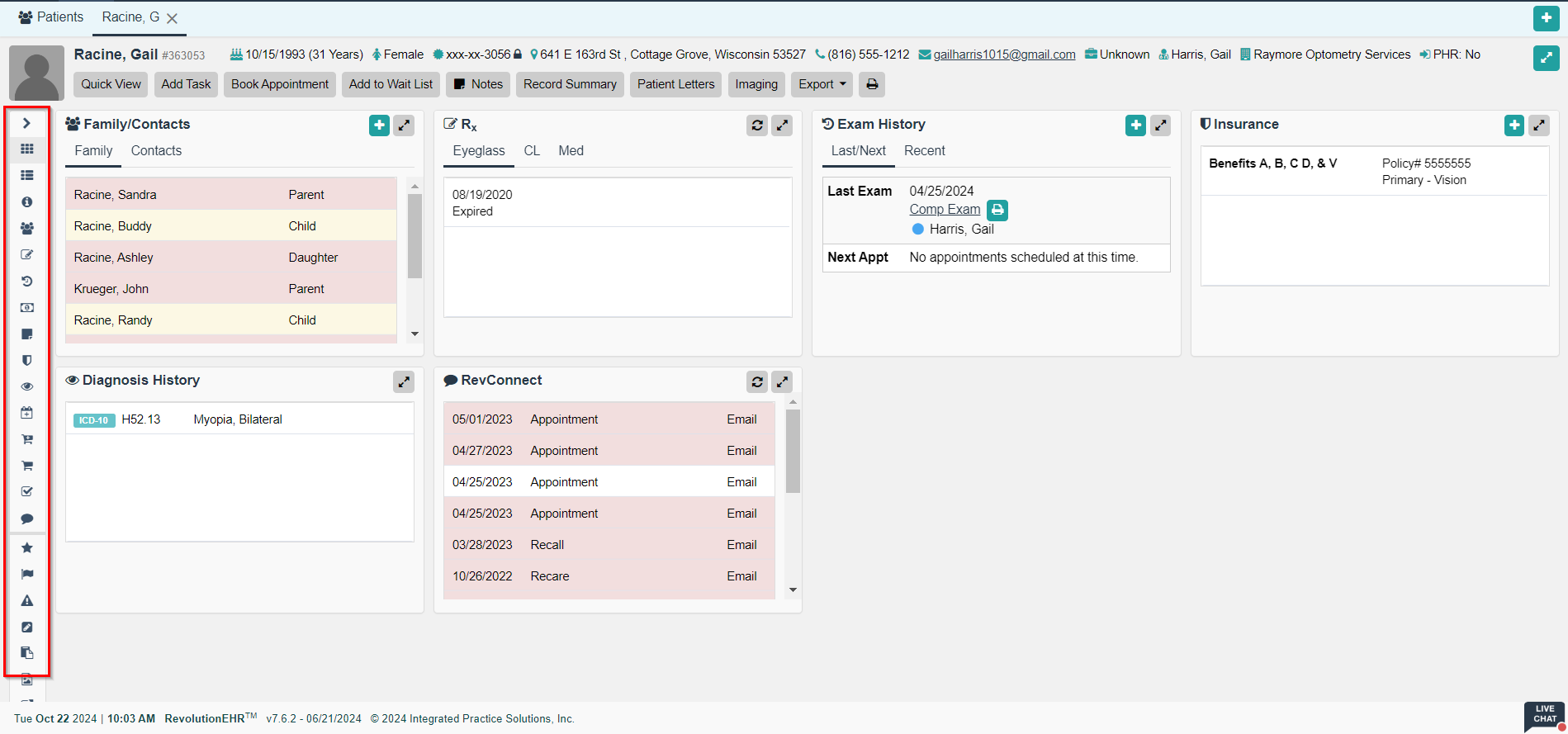1568x734 pixels.
Task: Click the RevConnect list scrollbar down arrow
Action: pyautogui.click(x=793, y=590)
